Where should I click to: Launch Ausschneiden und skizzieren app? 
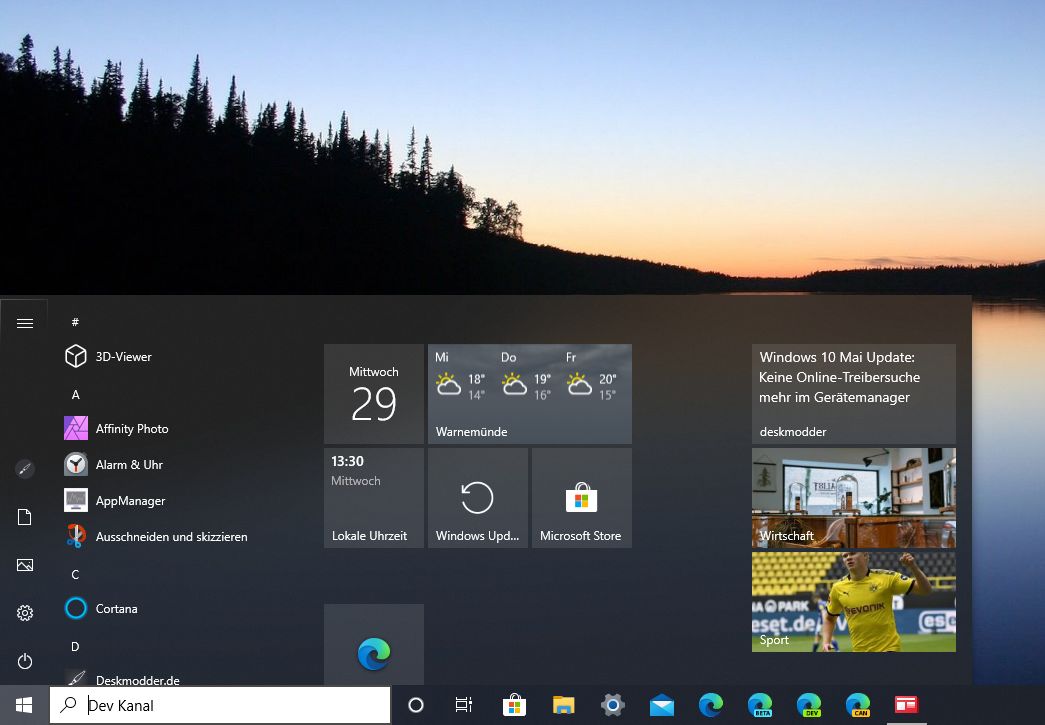[156, 536]
